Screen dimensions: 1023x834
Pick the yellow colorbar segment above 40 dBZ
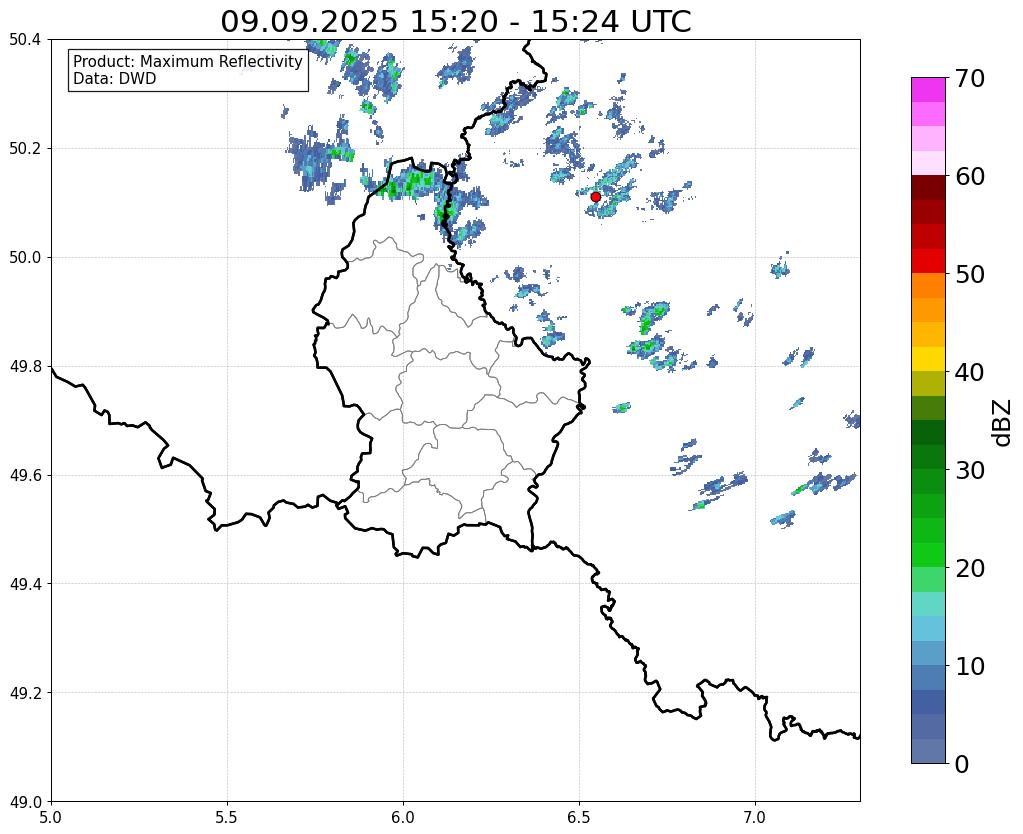point(928,359)
